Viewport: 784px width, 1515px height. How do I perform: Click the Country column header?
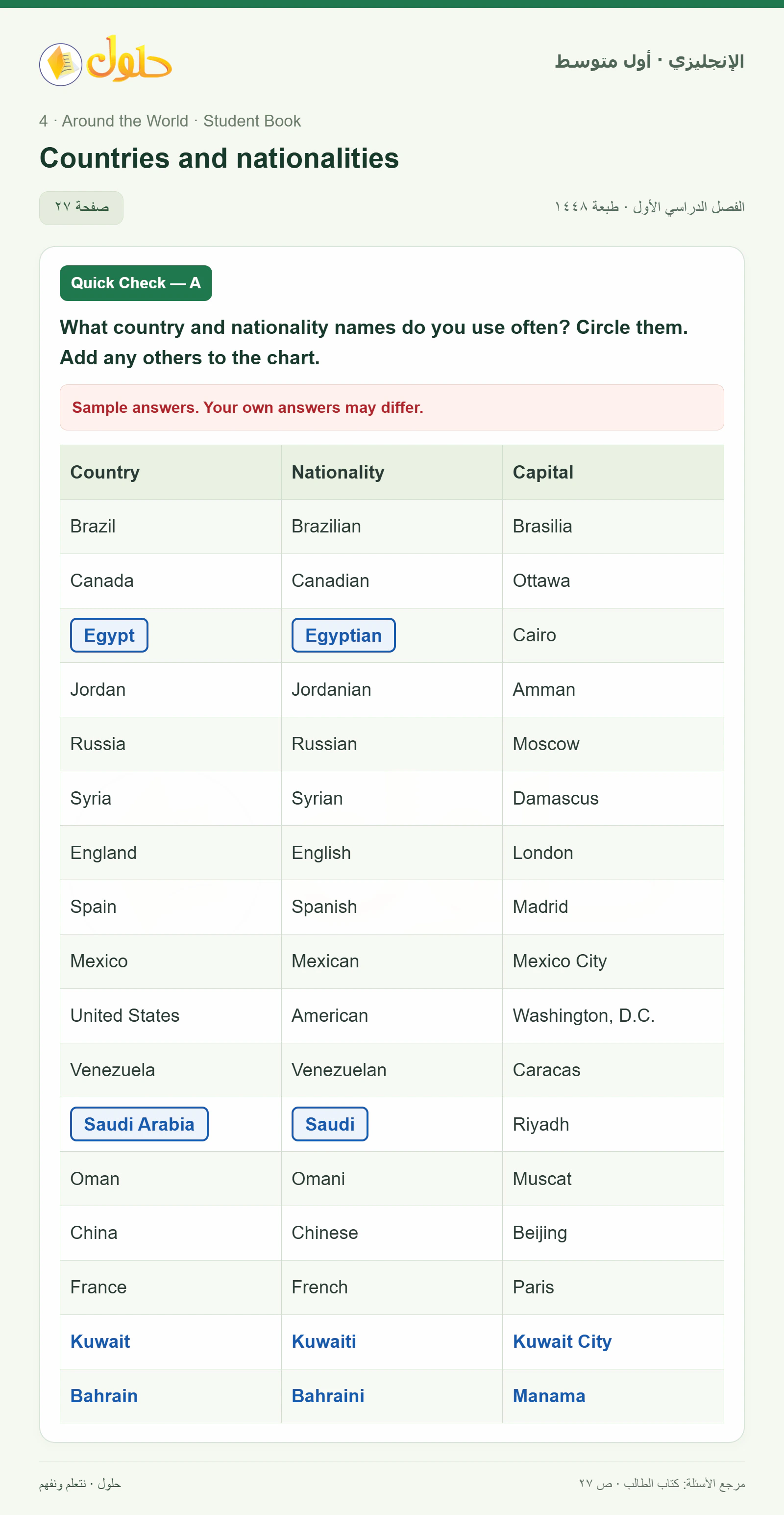(x=171, y=472)
